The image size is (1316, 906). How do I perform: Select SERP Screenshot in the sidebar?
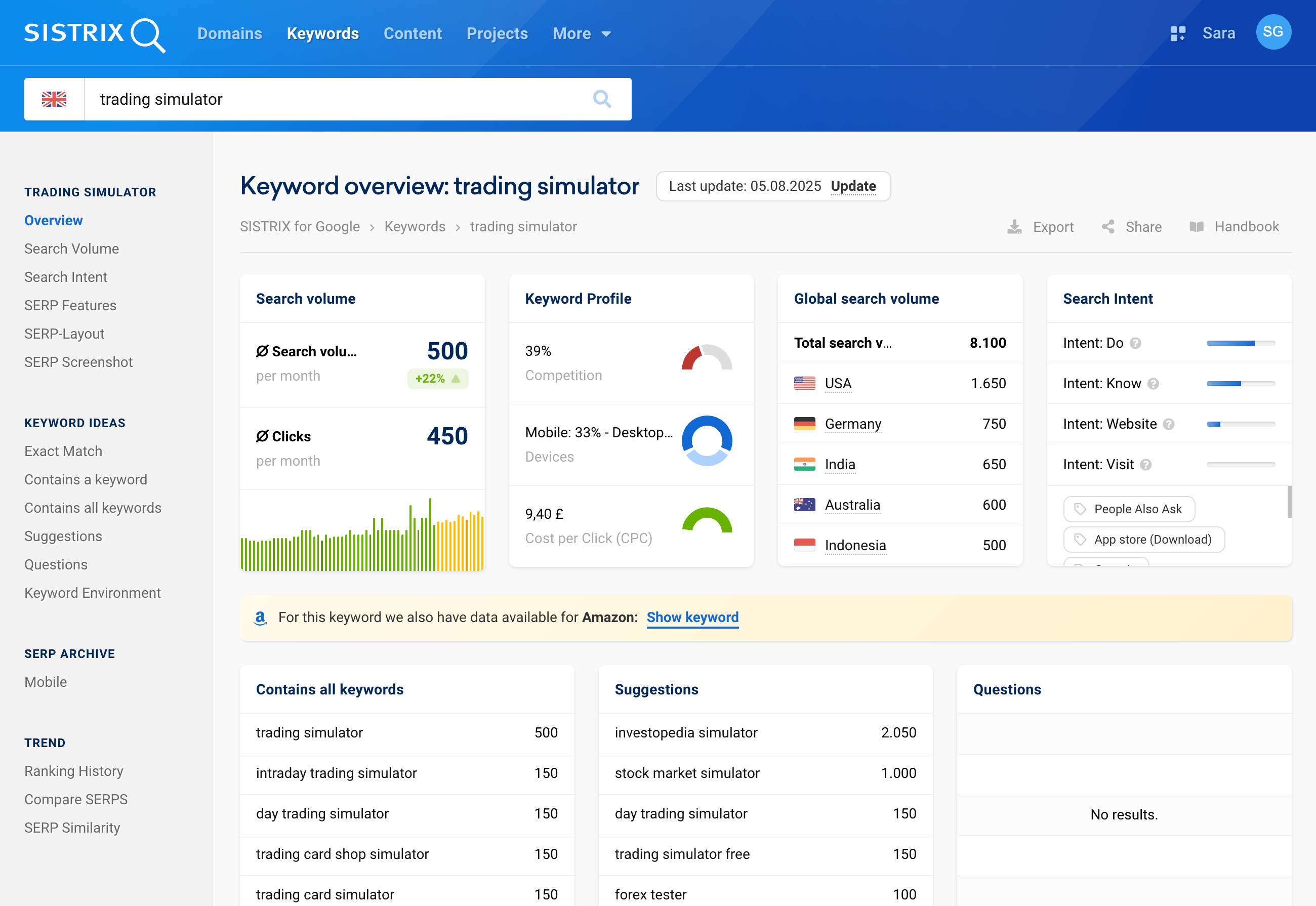click(x=78, y=361)
